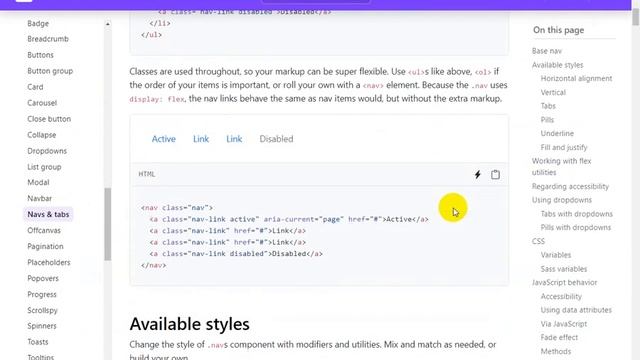This screenshot has height=360, width=640.
Task: Jump to Underline section
Action: 557,133
